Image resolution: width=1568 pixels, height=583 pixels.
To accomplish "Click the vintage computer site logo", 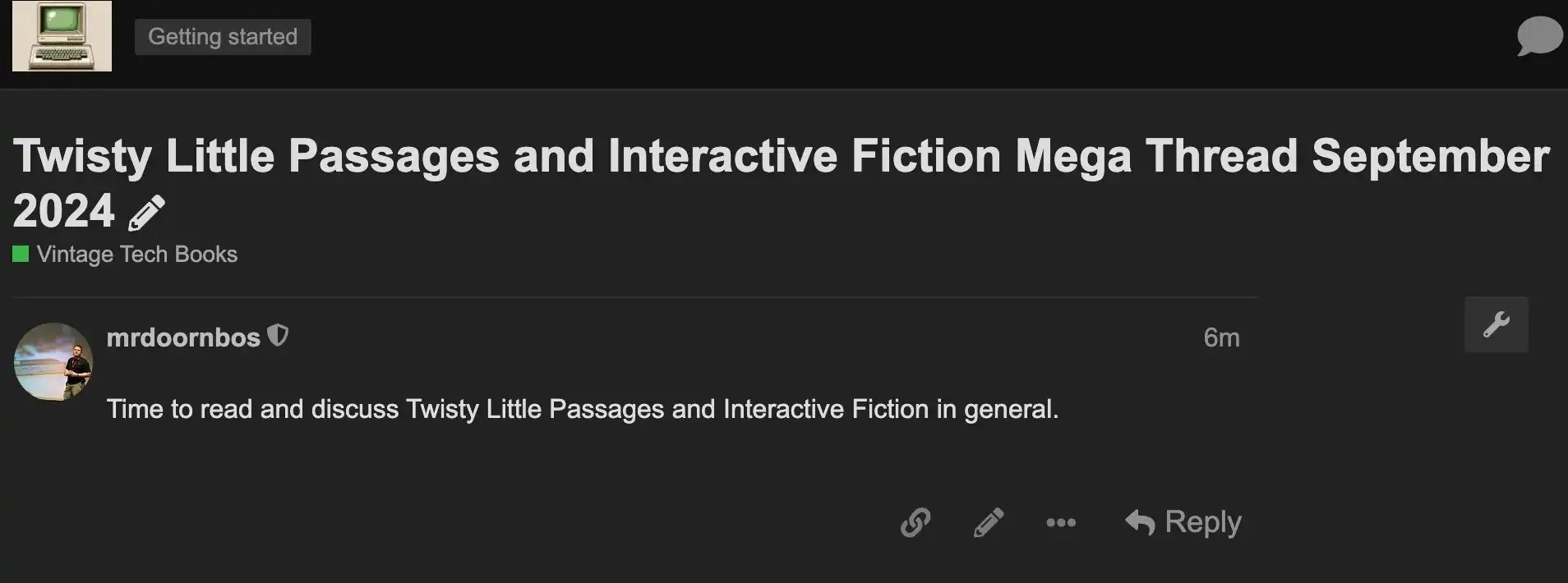I will point(62,36).
